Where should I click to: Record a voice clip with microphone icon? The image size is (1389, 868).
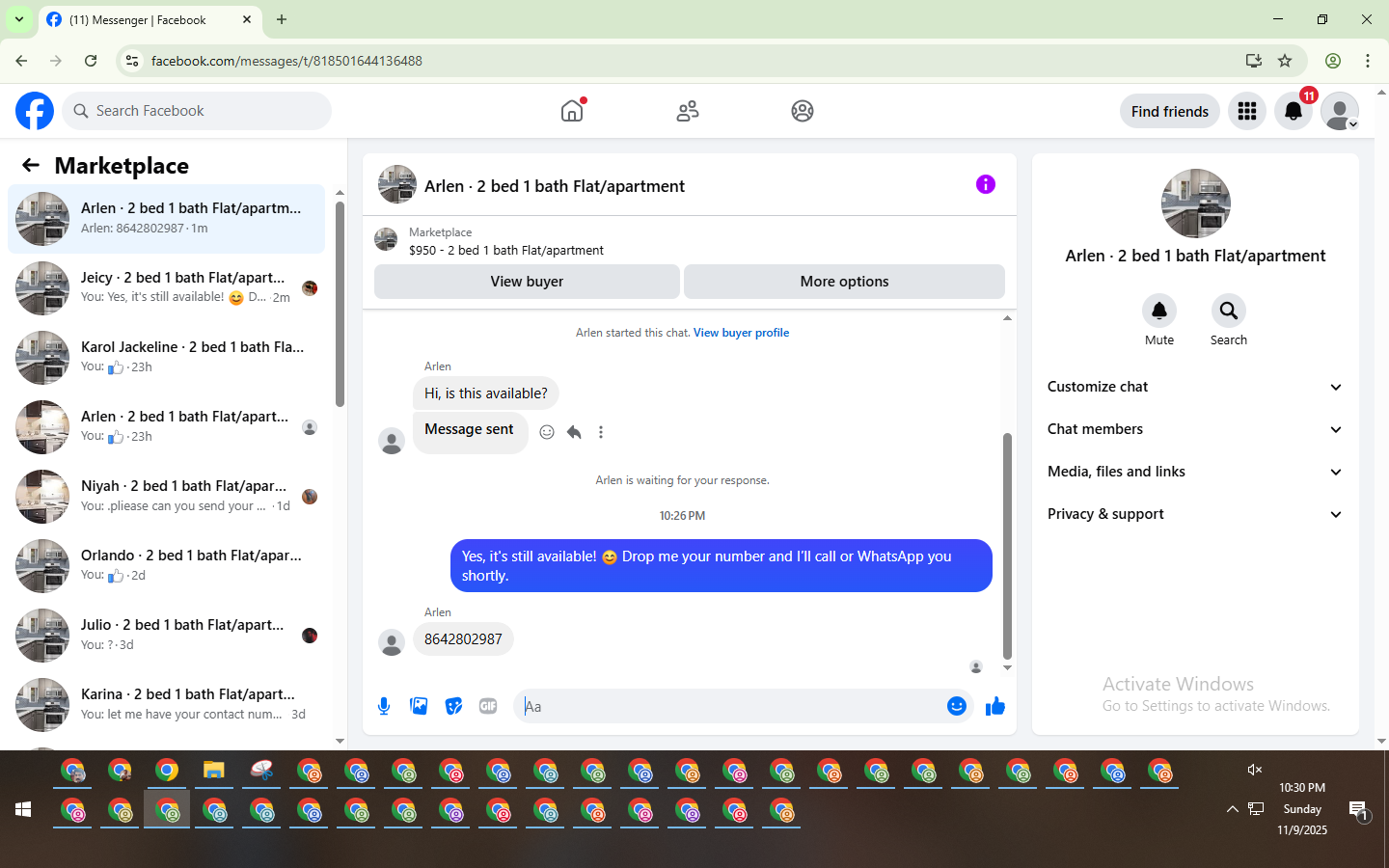[x=384, y=706]
